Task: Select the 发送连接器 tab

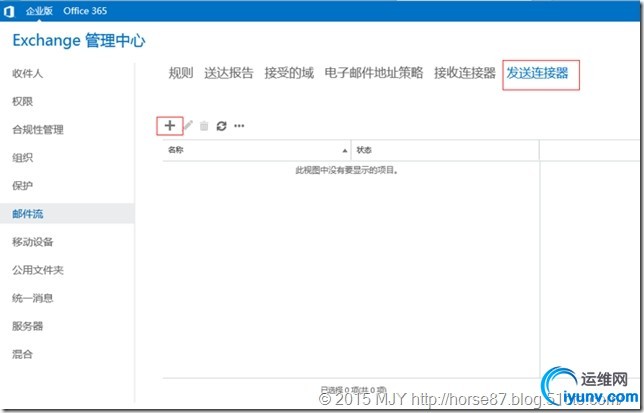Action: pos(537,73)
